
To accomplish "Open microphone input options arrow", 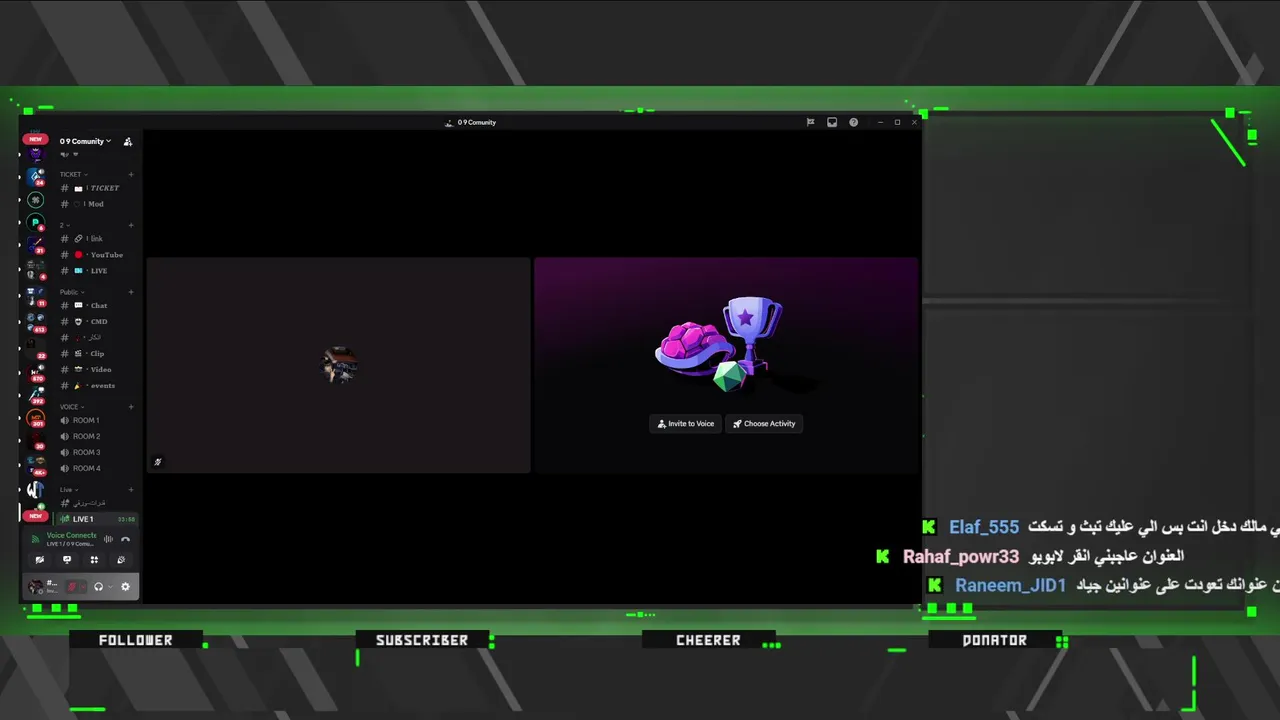I will pos(83,587).
